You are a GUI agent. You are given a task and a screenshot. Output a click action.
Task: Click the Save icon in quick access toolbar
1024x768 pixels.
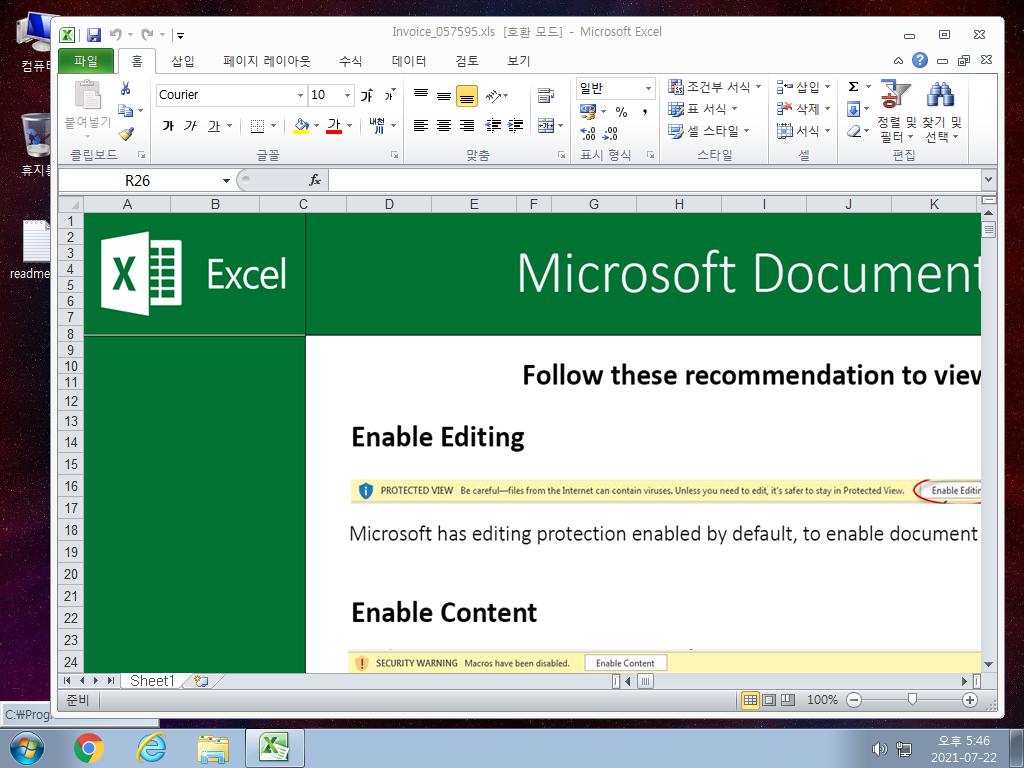tap(94, 35)
